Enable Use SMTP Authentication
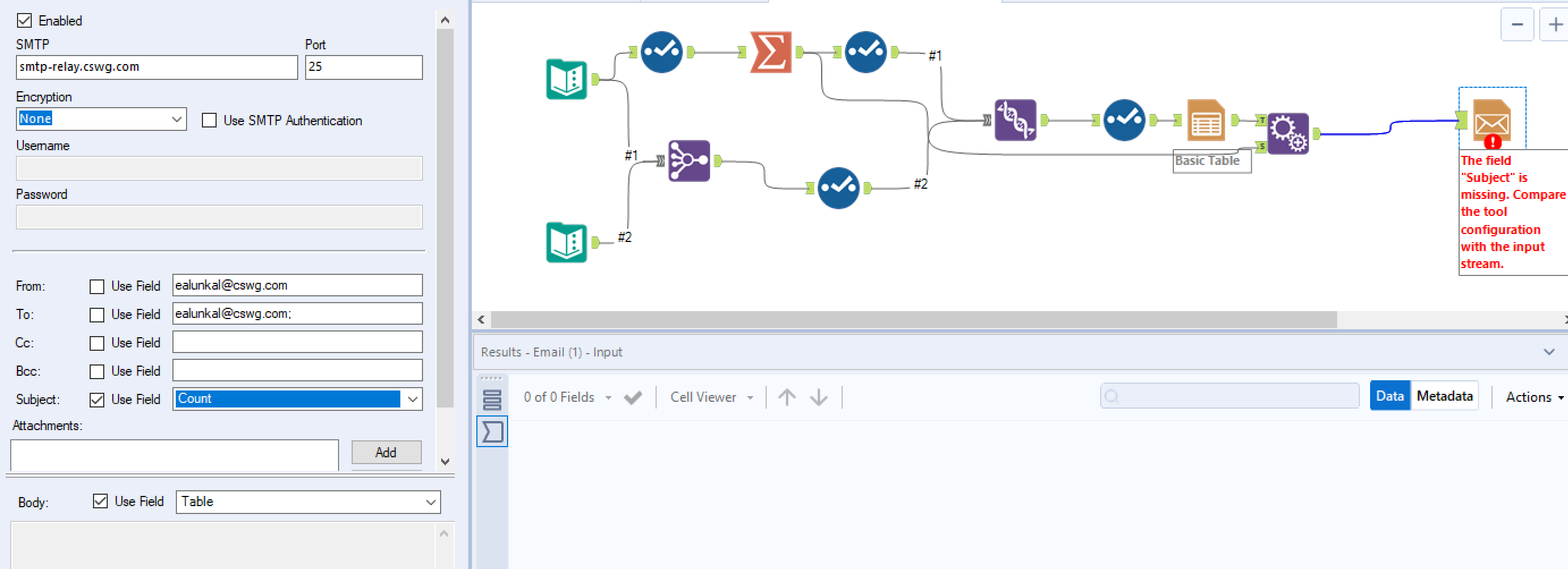This screenshot has height=569, width=1568. coord(209,120)
